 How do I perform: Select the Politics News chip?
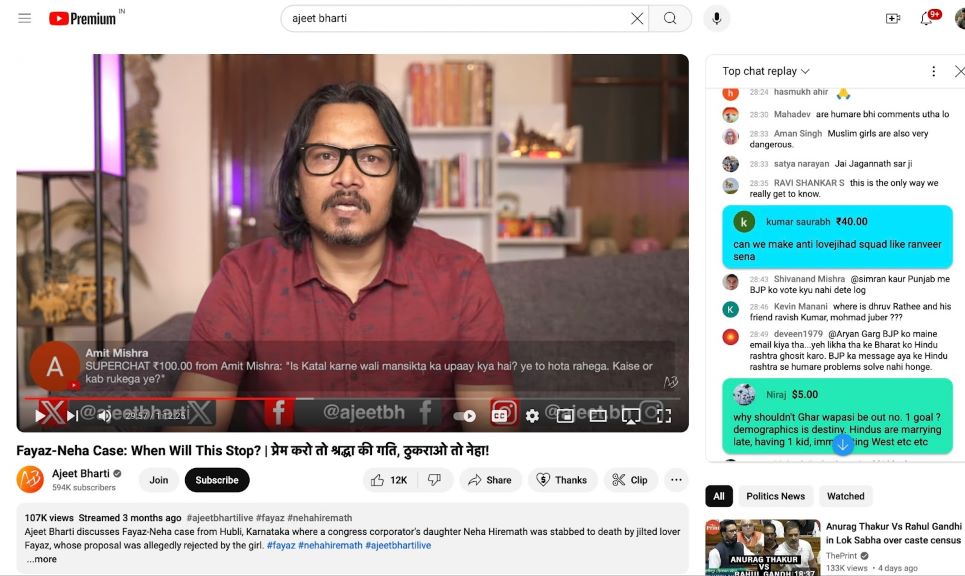775,496
